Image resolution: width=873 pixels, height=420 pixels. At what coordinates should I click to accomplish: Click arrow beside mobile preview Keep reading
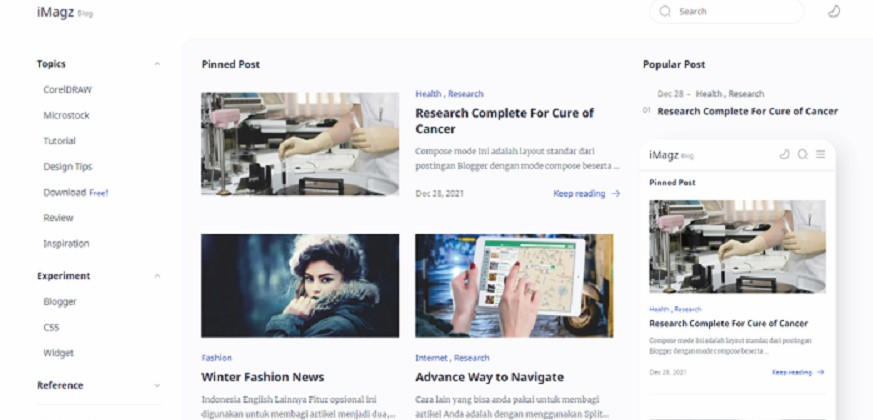tap(821, 372)
